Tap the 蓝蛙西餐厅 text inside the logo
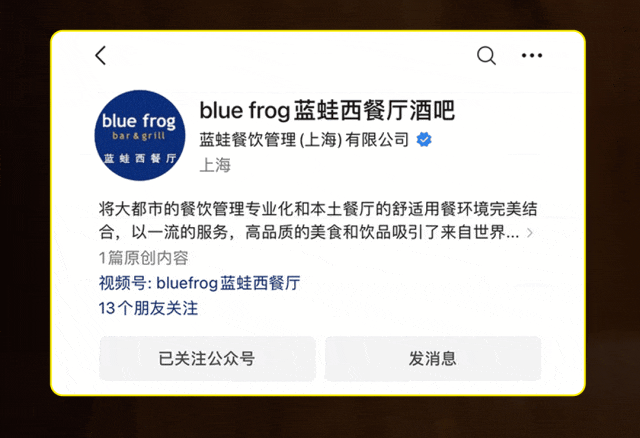 (140, 158)
